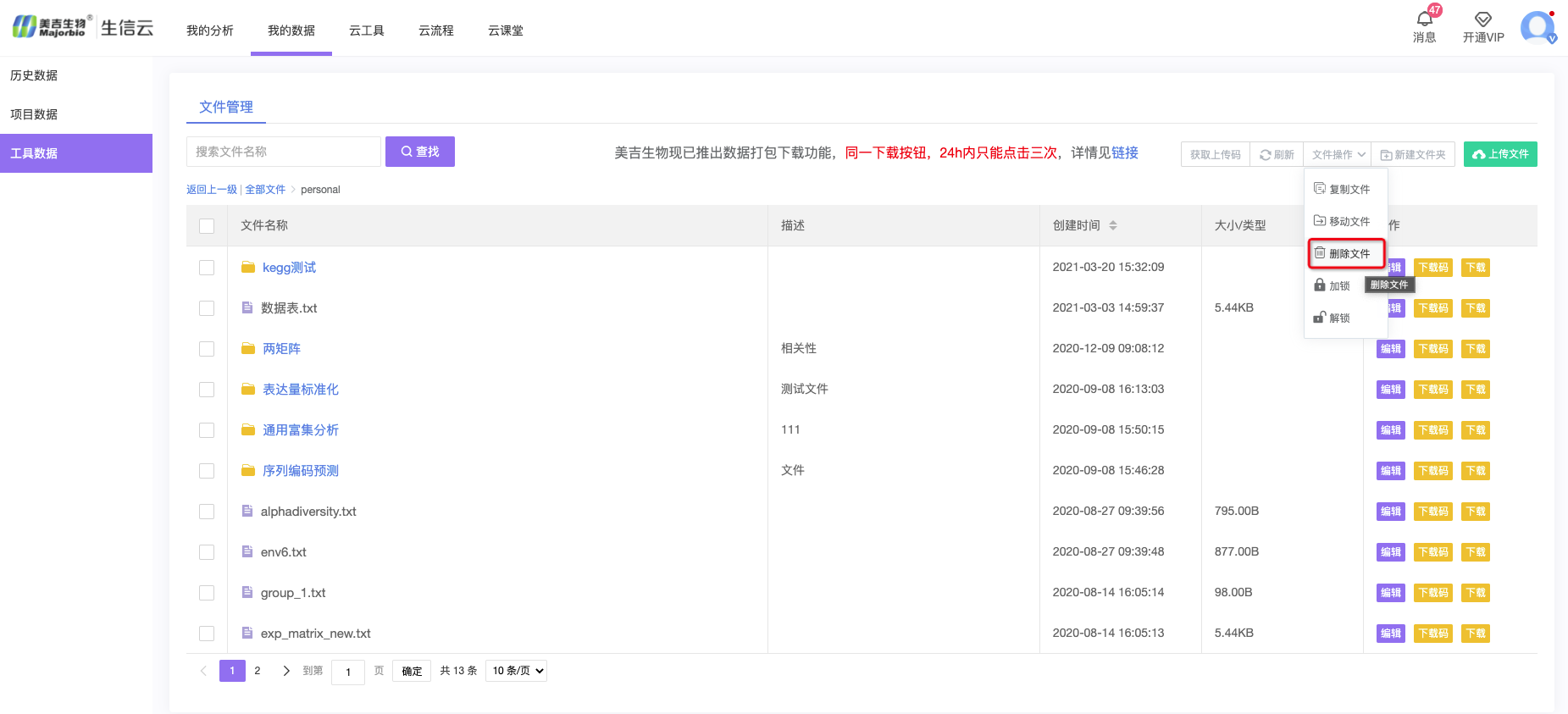This screenshot has height=714, width=1568.
Task: Go to the next page arrow
Action: (286, 671)
